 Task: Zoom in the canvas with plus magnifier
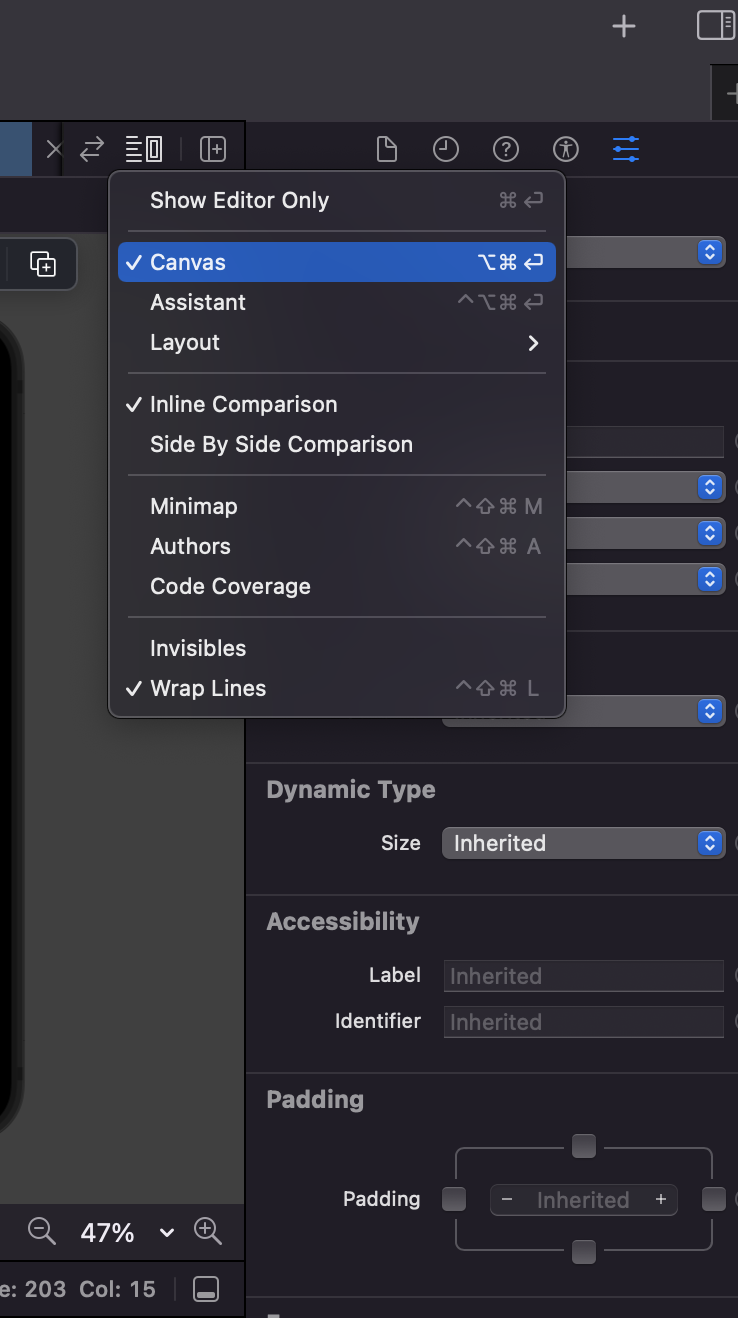point(208,1231)
